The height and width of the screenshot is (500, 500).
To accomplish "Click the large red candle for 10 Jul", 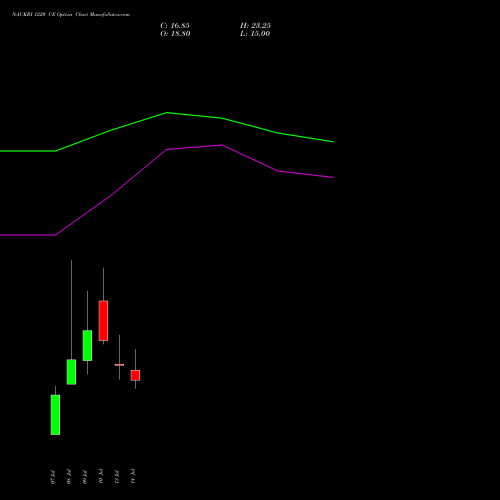I will click(x=103, y=321).
